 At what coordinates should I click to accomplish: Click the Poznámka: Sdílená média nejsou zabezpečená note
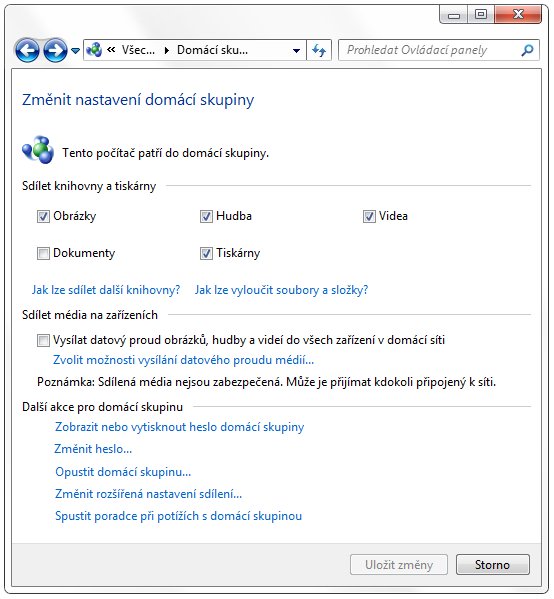266,382
